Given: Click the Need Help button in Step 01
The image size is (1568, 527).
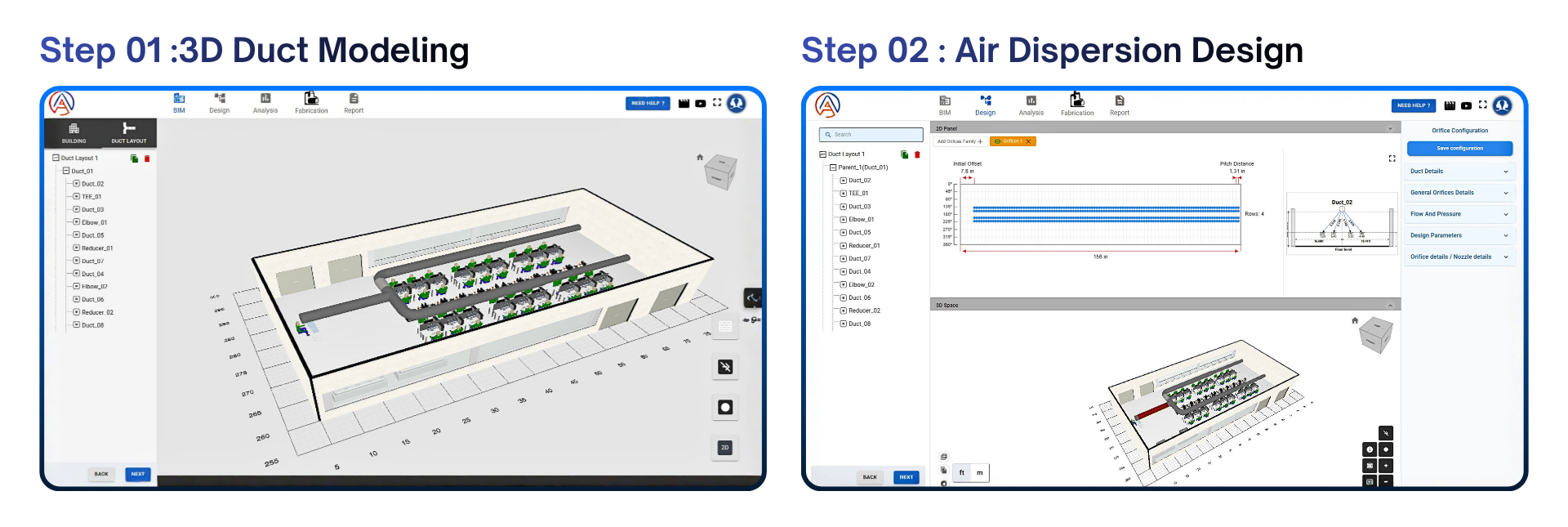Looking at the screenshot, I should click(x=648, y=103).
